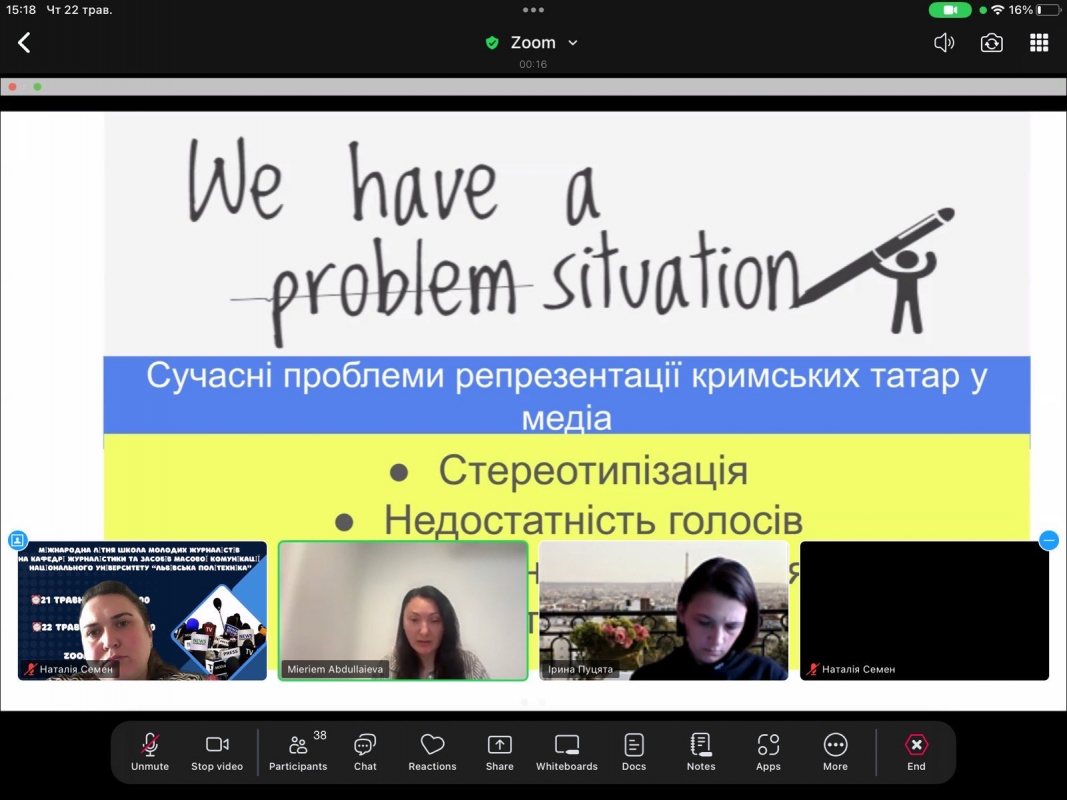
Task: Open the meeting options ellipsis menu
Action: (533, 10)
